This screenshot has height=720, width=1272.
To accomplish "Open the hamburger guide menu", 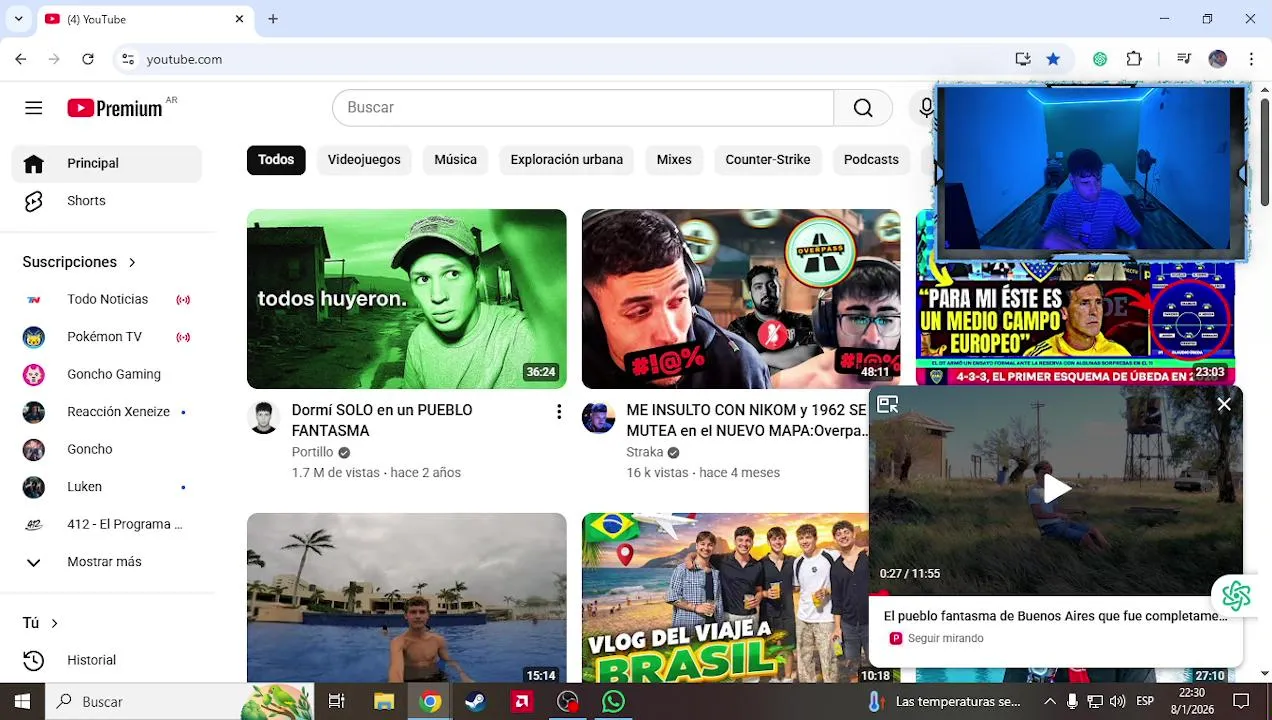I will coord(34,108).
